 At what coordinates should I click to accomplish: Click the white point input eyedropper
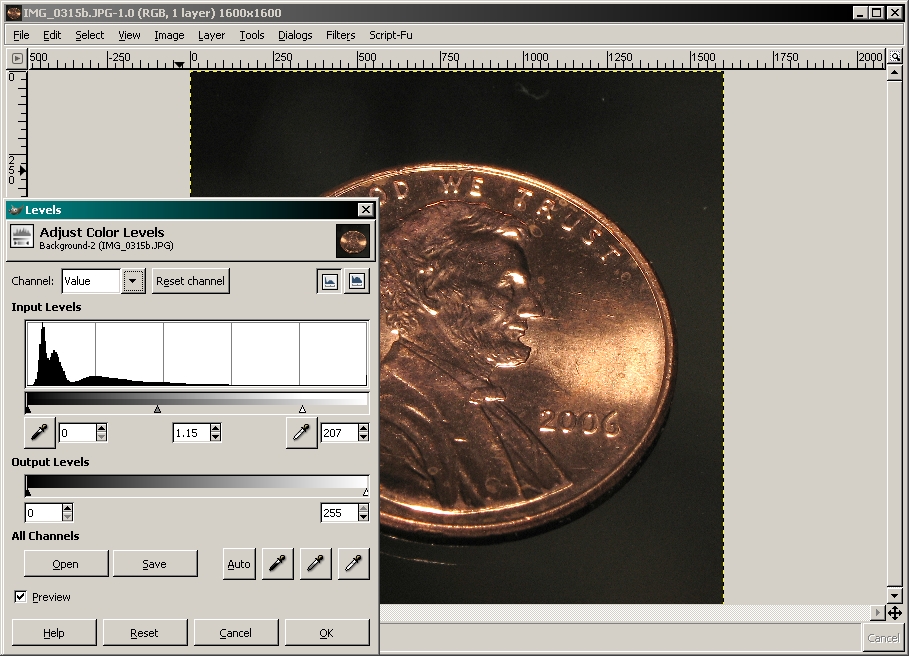pos(301,432)
